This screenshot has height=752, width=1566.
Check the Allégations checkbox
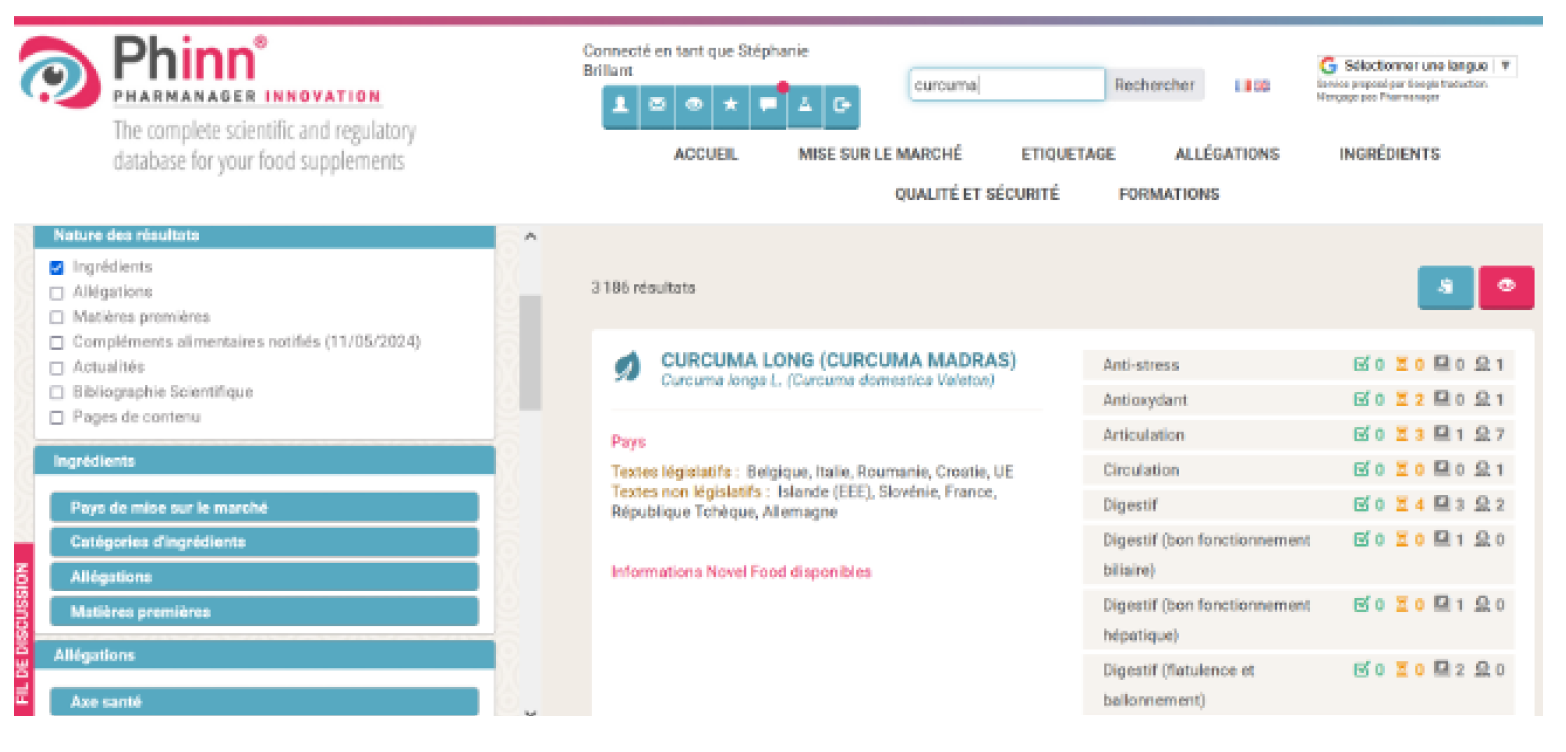(57, 293)
